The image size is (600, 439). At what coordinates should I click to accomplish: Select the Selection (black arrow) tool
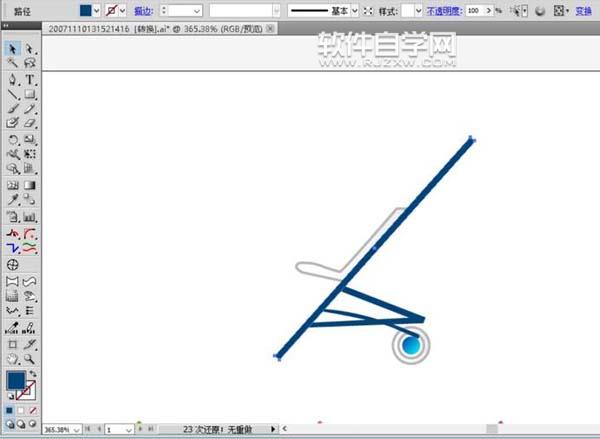(x=13, y=49)
